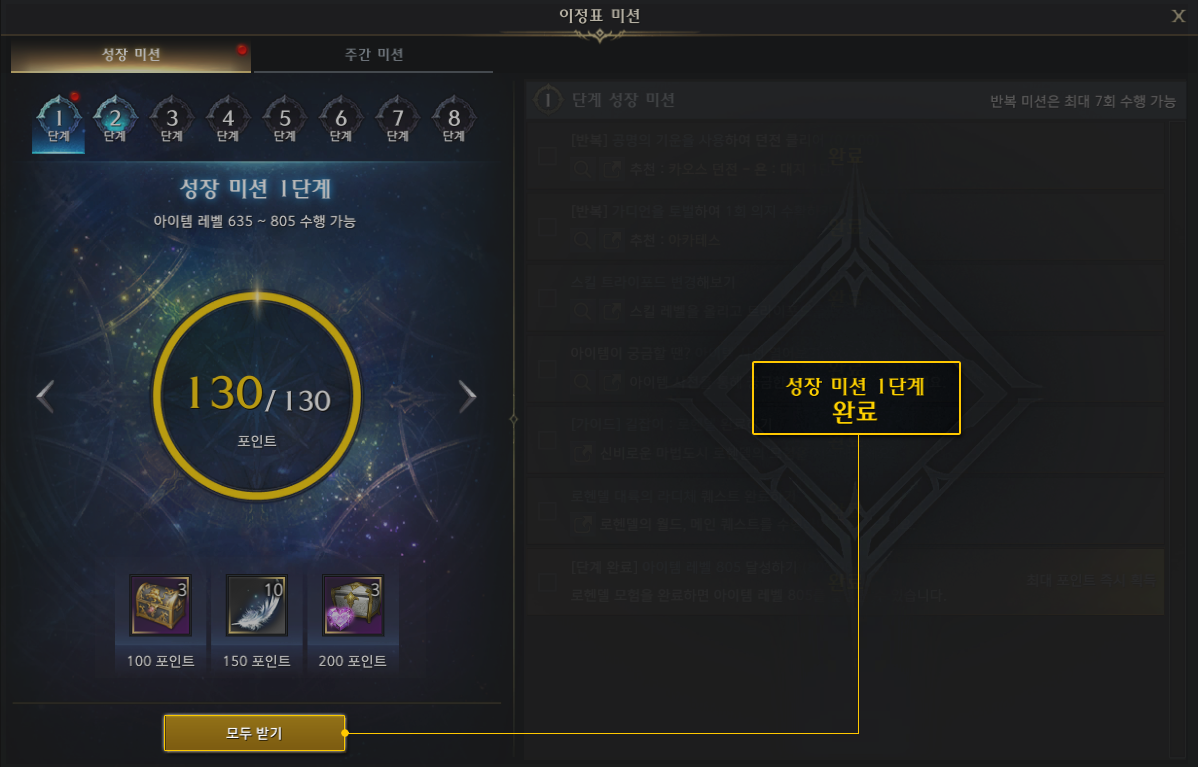The image size is (1198, 767).
Task: Switch to the 성장 미션 tab
Action: point(131,54)
